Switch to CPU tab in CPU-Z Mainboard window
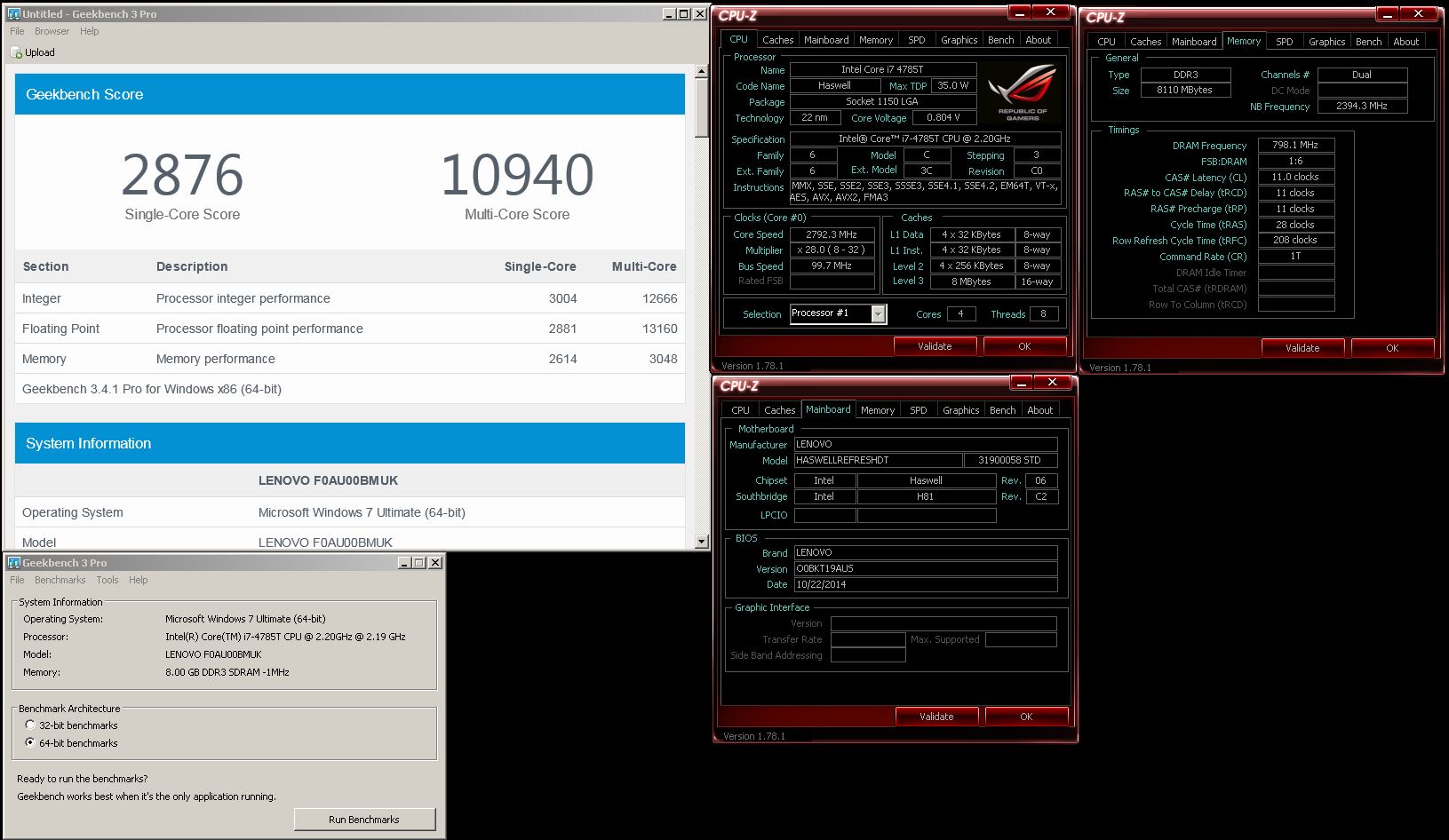 point(740,410)
